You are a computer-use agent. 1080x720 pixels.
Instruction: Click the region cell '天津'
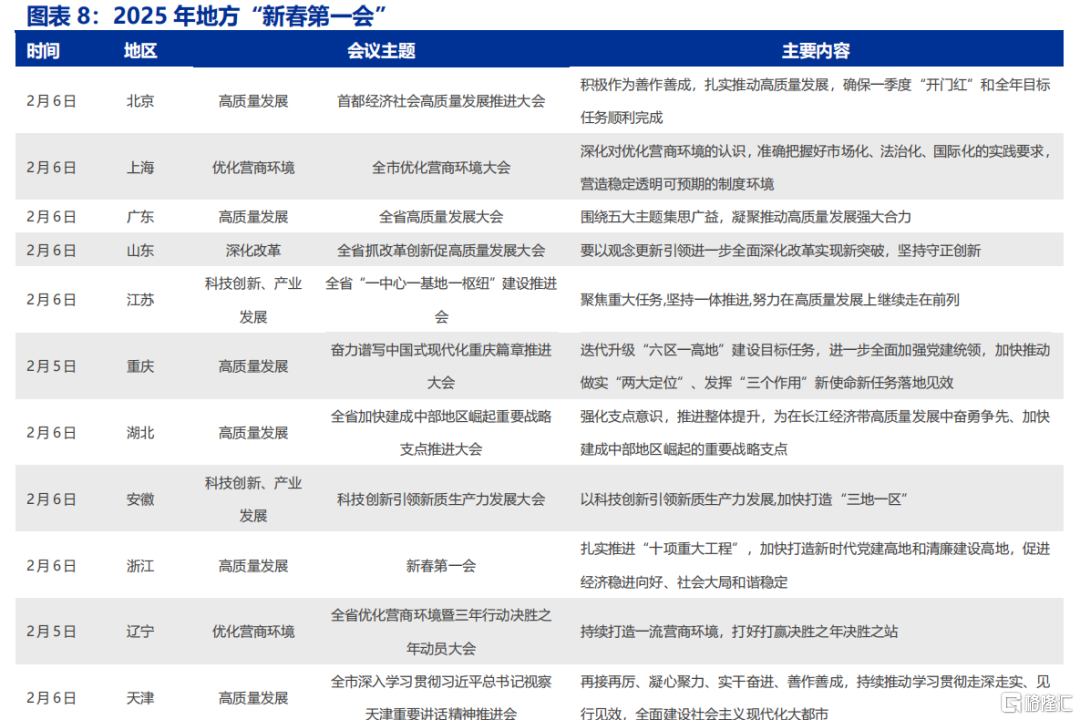(141, 698)
